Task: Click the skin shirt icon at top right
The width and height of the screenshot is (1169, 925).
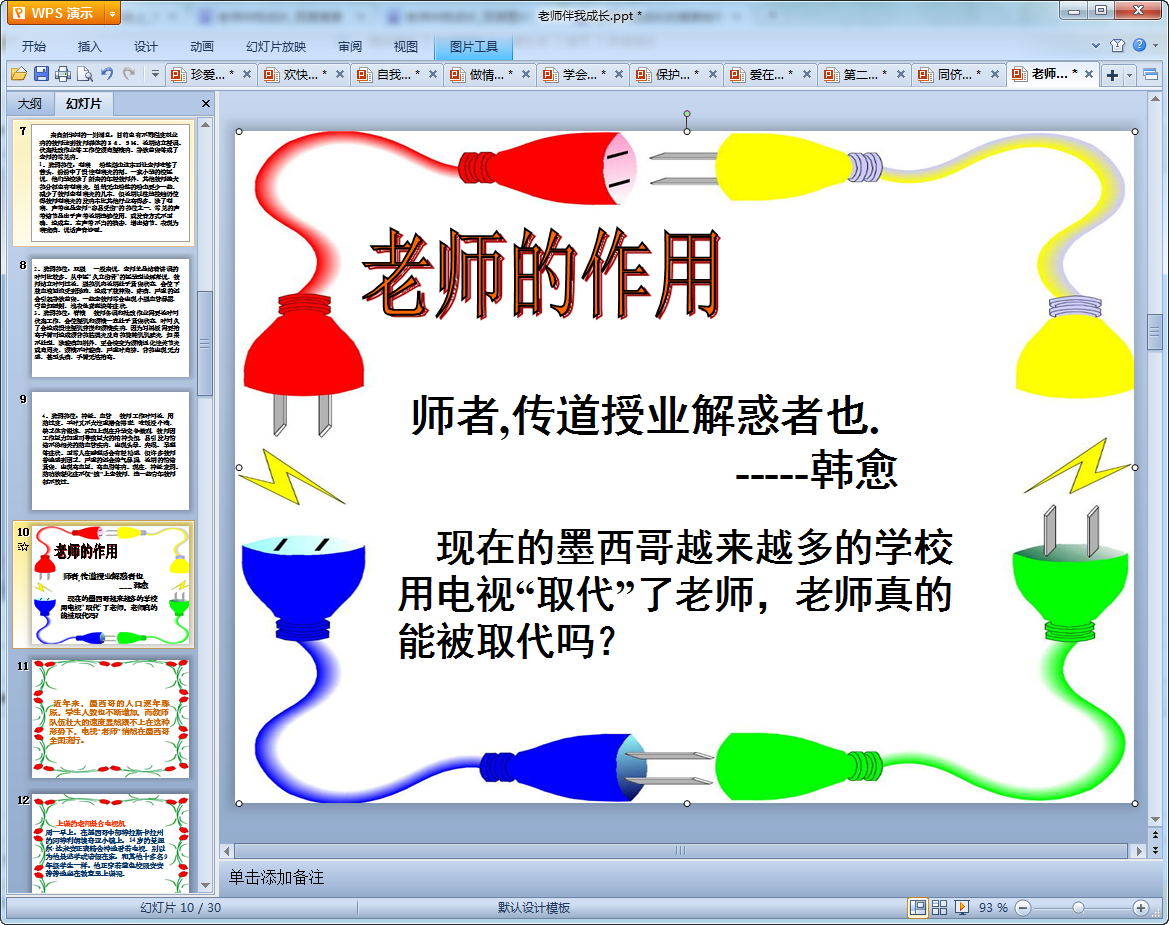Action: tap(1117, 45)
